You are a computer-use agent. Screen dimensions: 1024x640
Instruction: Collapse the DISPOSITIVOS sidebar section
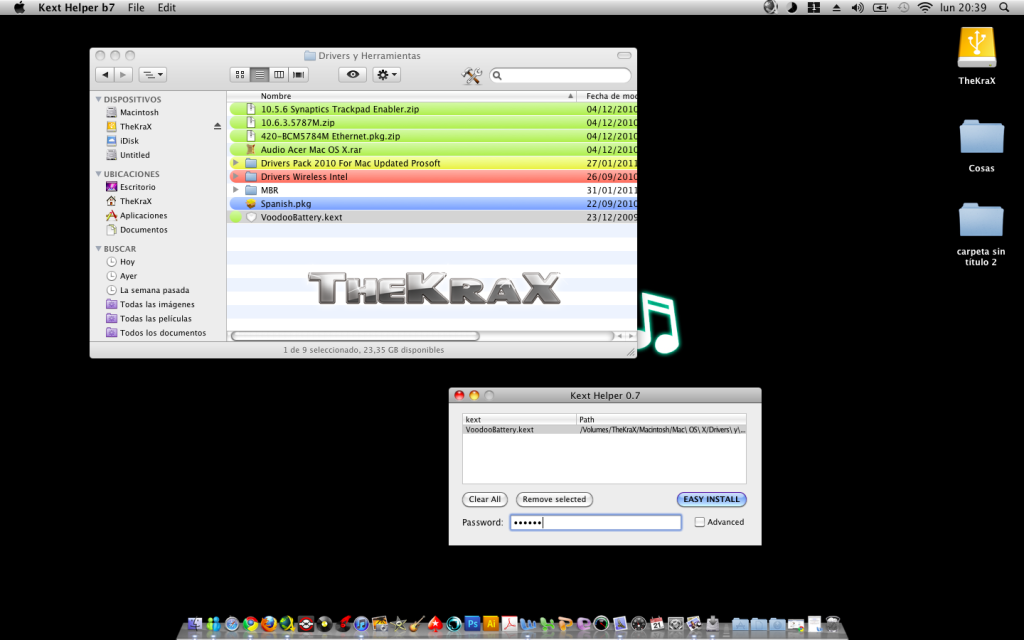tap(99, 99)
